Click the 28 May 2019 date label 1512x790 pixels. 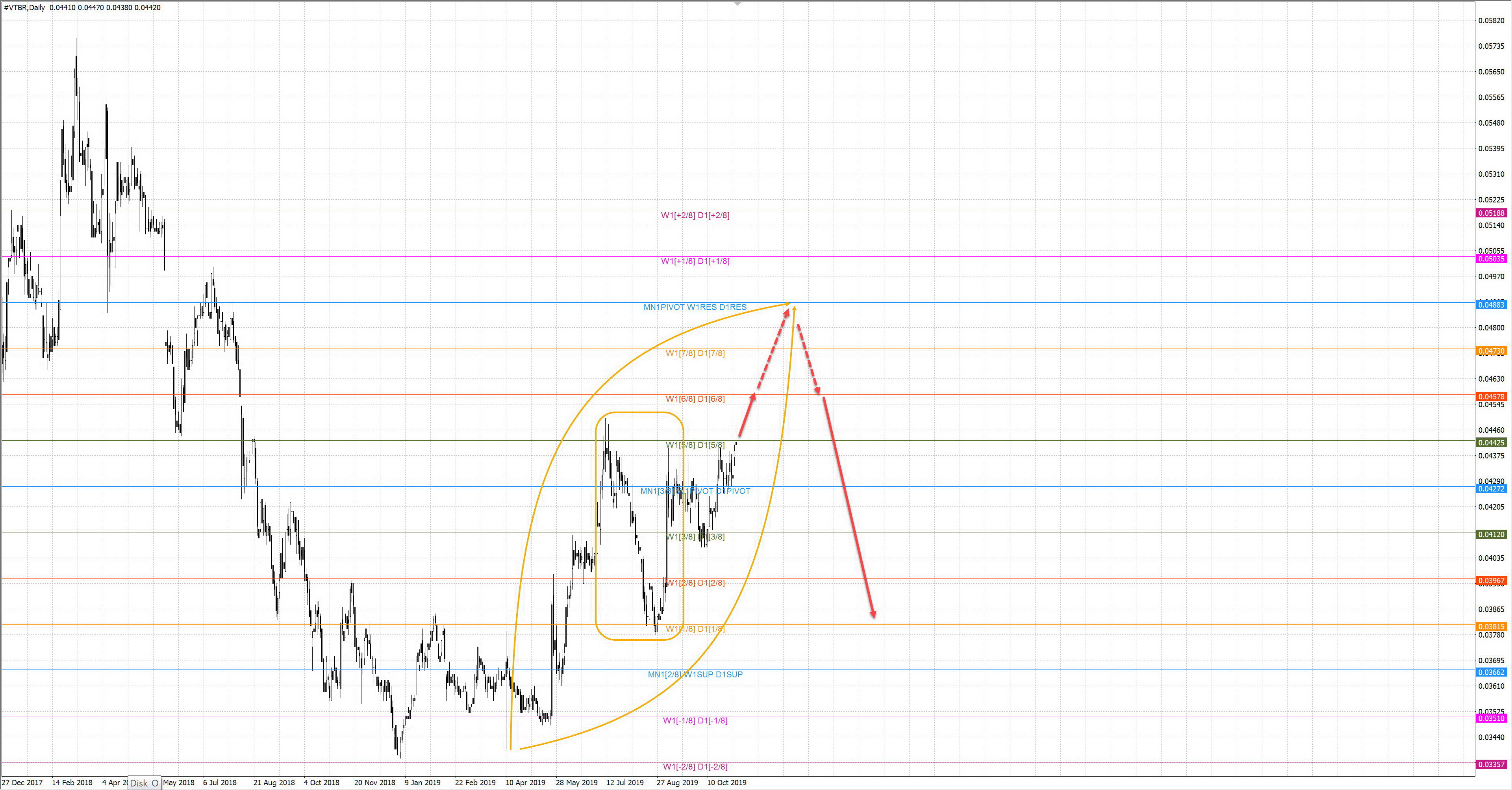[x=576, y=783]
